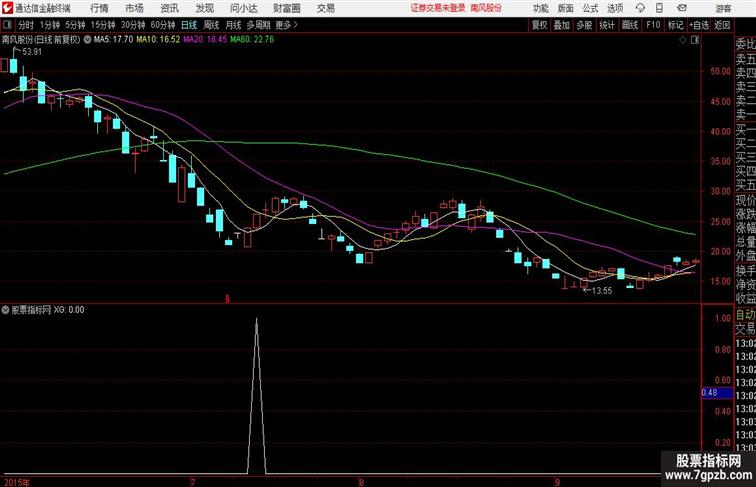The width and height of the screenshot is (756, 487).
Task: Add stock with +自选 button
Action: (x=699, y=25)
